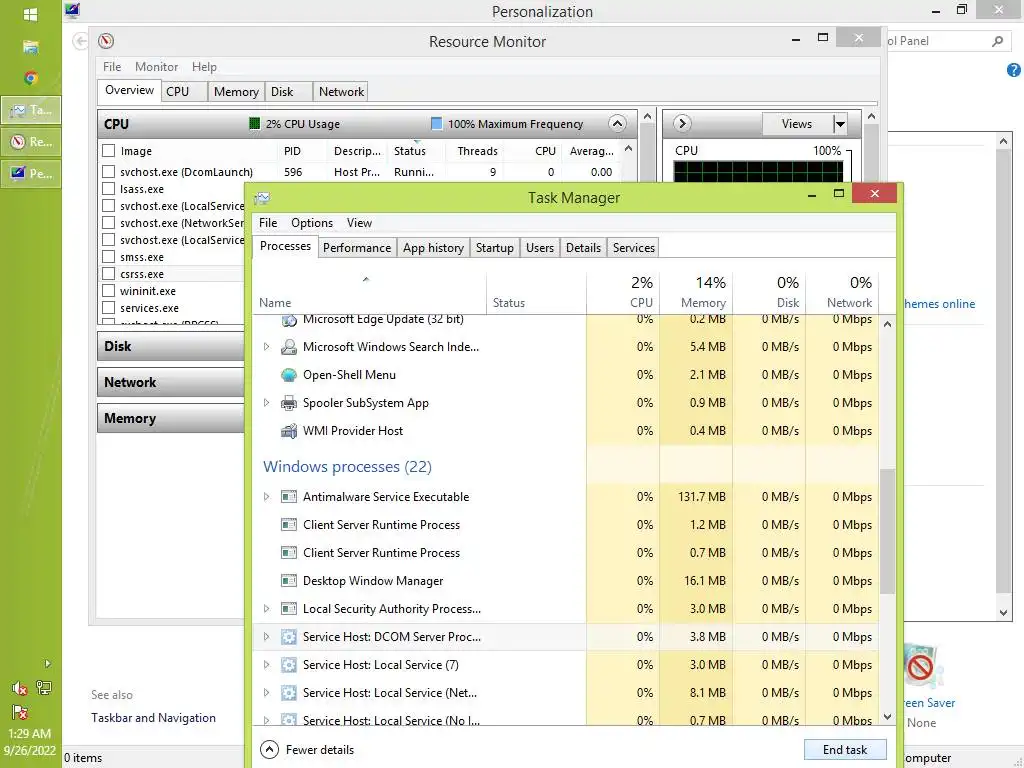This screenshot has width=1024, height=768.
Task: Click Service Host: Local Service (7) gear icon
Action: [x=289, y=665]
